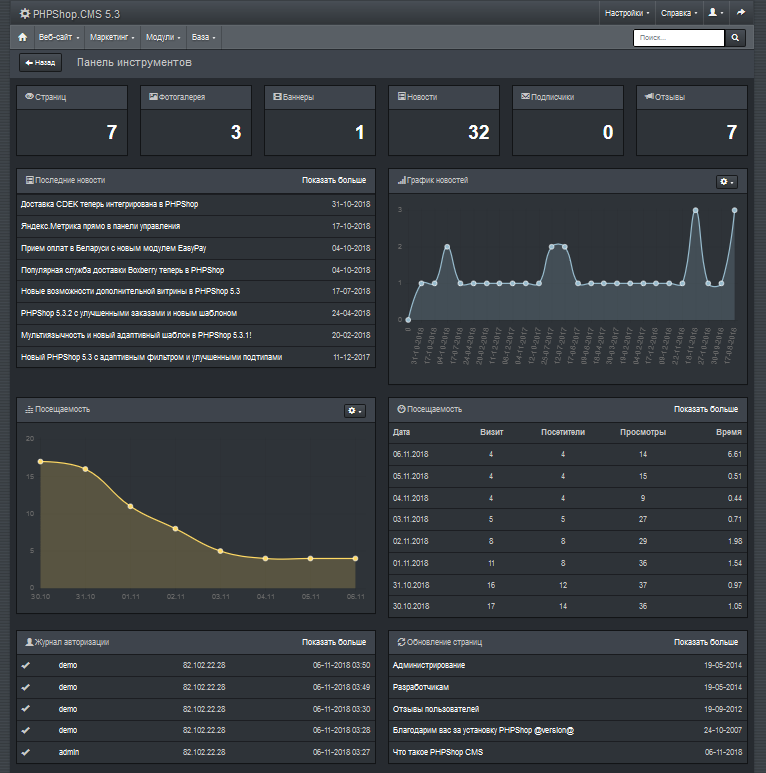Click the 06.11 data point on traffic chart
The height and width of the screenshot is (773, 766).
click(x=355, y=559)
